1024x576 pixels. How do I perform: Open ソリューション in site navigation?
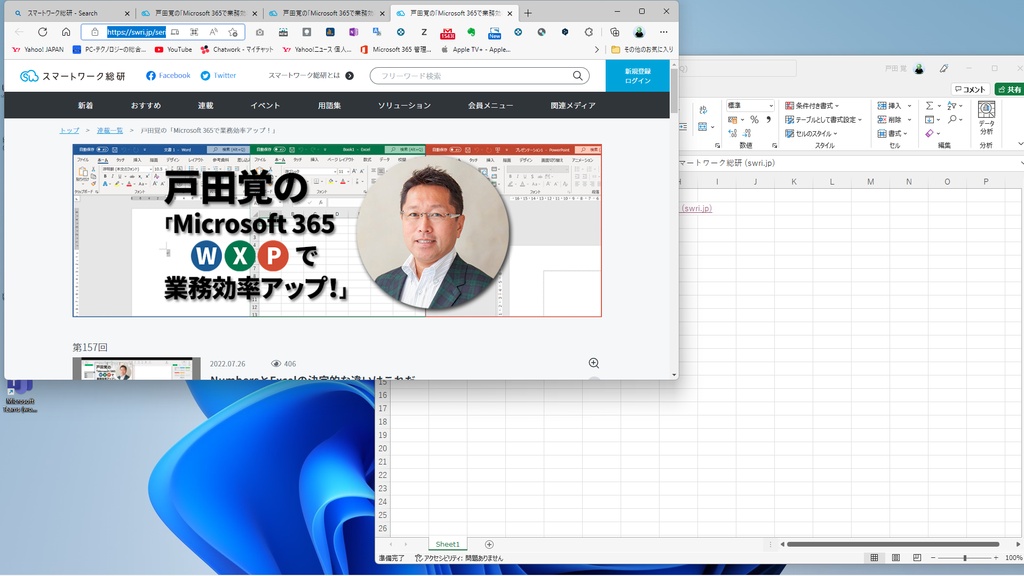(404, 105)
